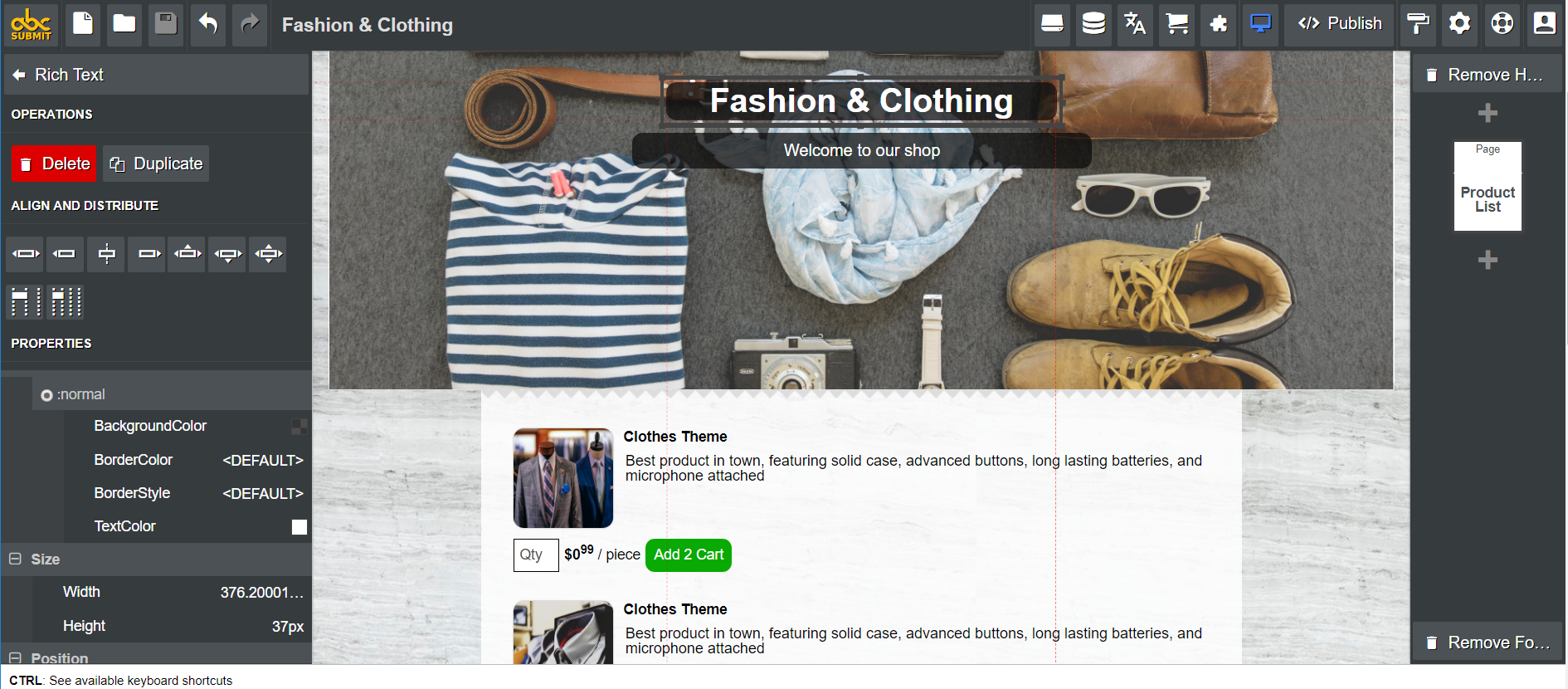Click the center horizontally align icon
The width and height of the screenshot is (1568, 689).
coord(106,254)
